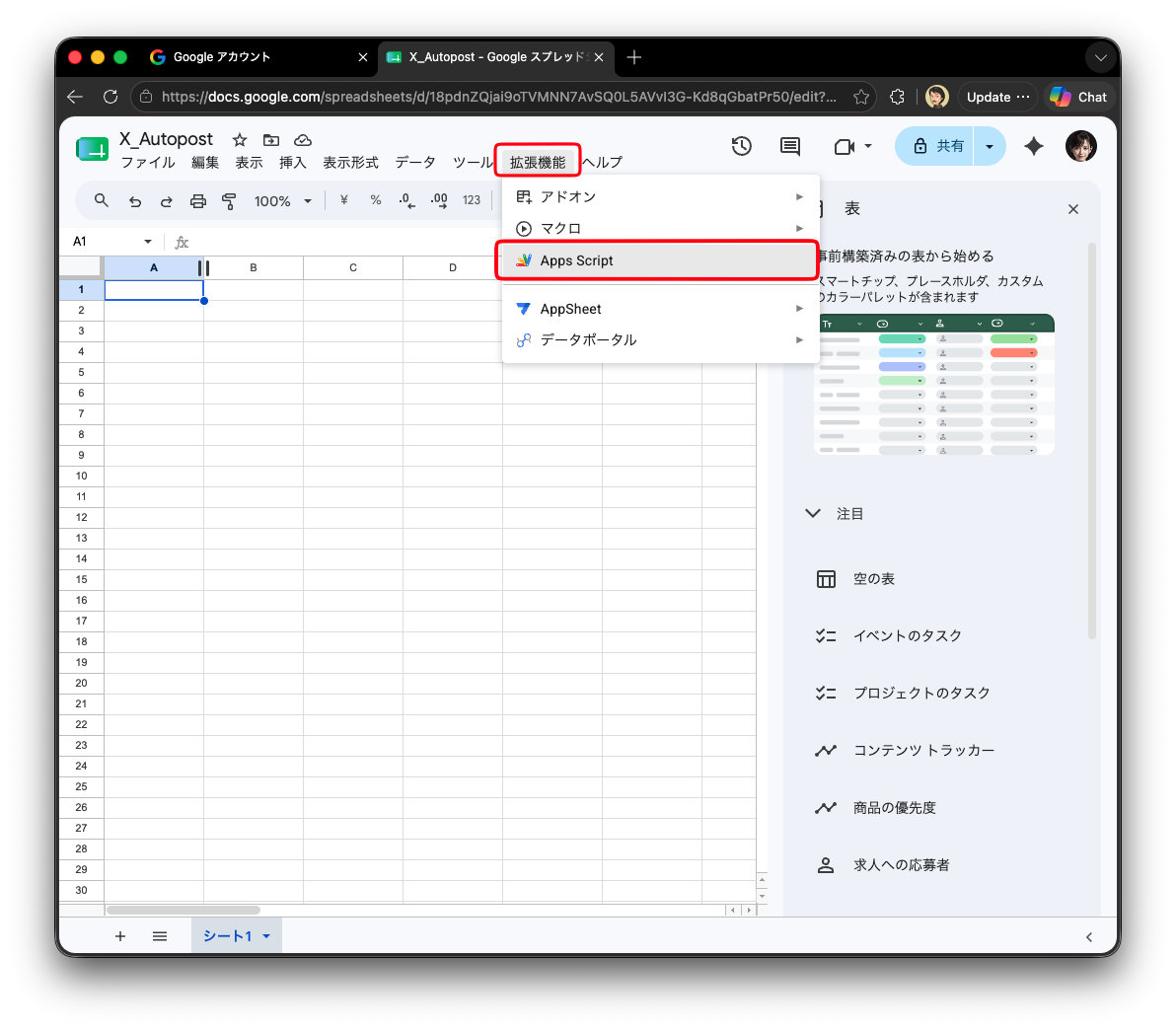The image size is (1176, 1030).
Task: Click the pre-built table preview thumbnail
Action: point(933,385)
